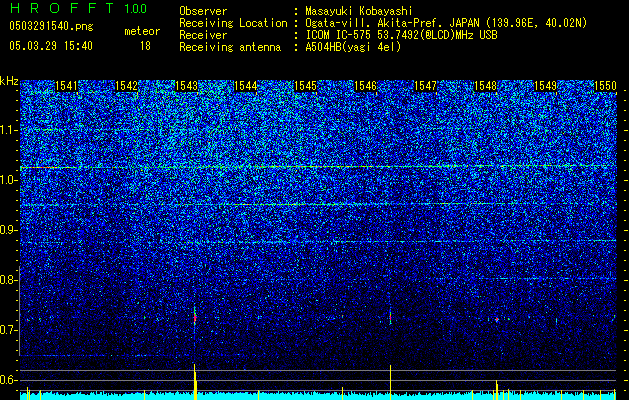Click the Ogata-vill. Akita-Pref. JAPAN location text
Image resolution: width=629 pixels, height=400 pixels.
point(446,23)
